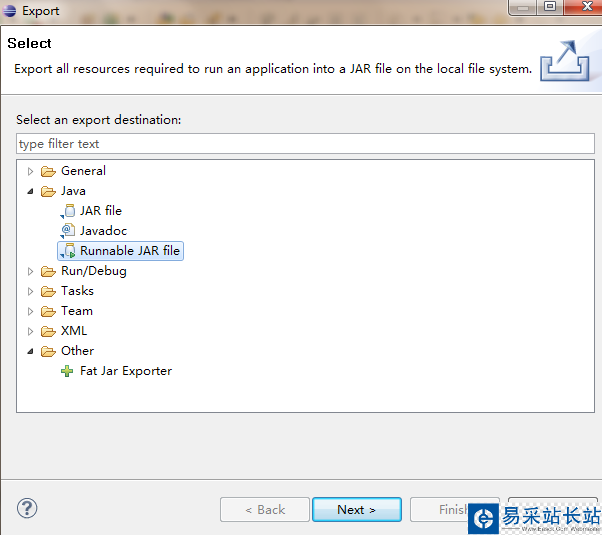602x535 pixels.
Task: Select the Run/Debug category label
Action: pyautogui.click(x=93, y=271)
